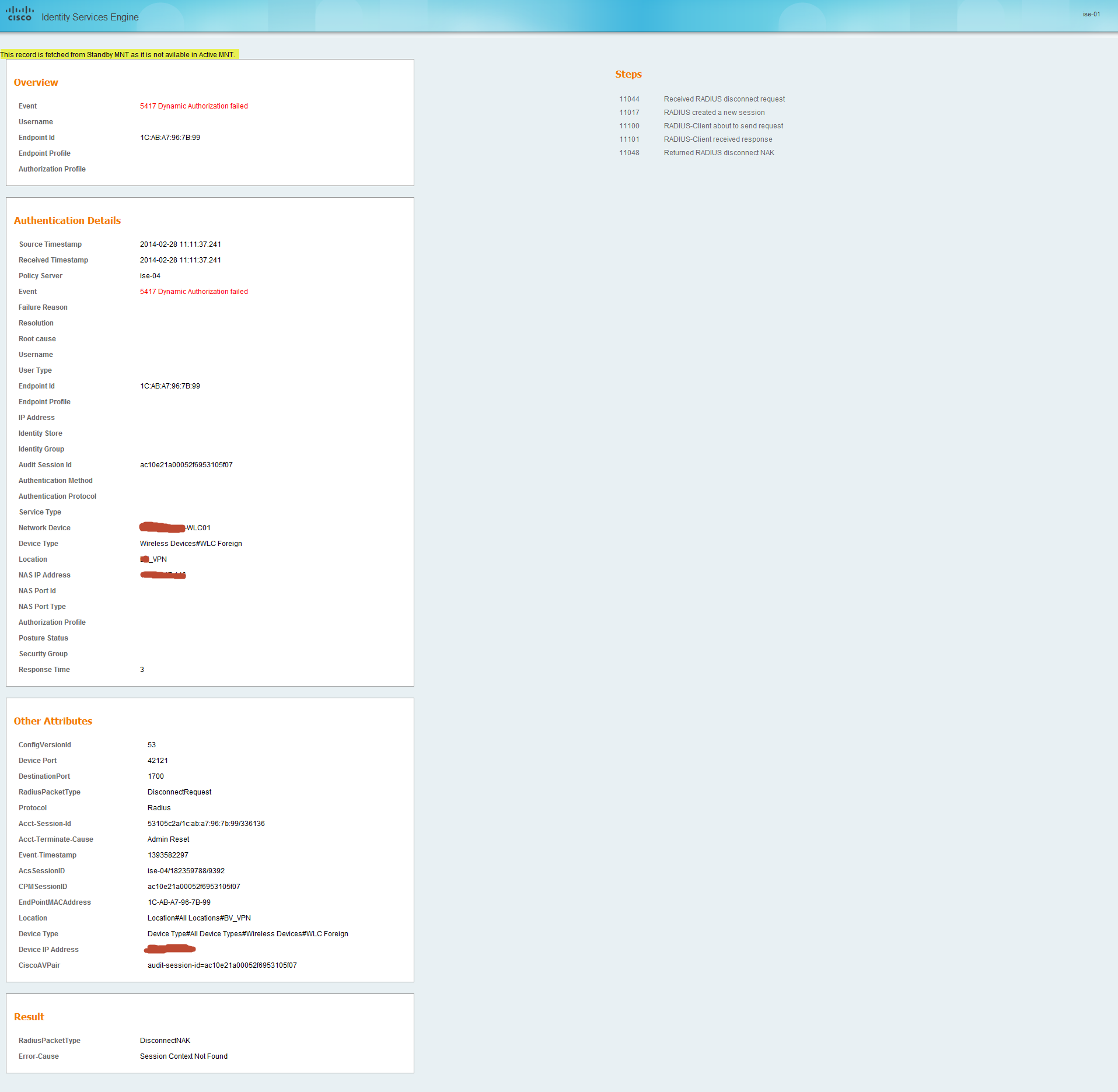Image resolution: width=1118 pixels, height=1092 pixels.
Task: Click Protocol value Radius
Action: click(x=159, y=808)
